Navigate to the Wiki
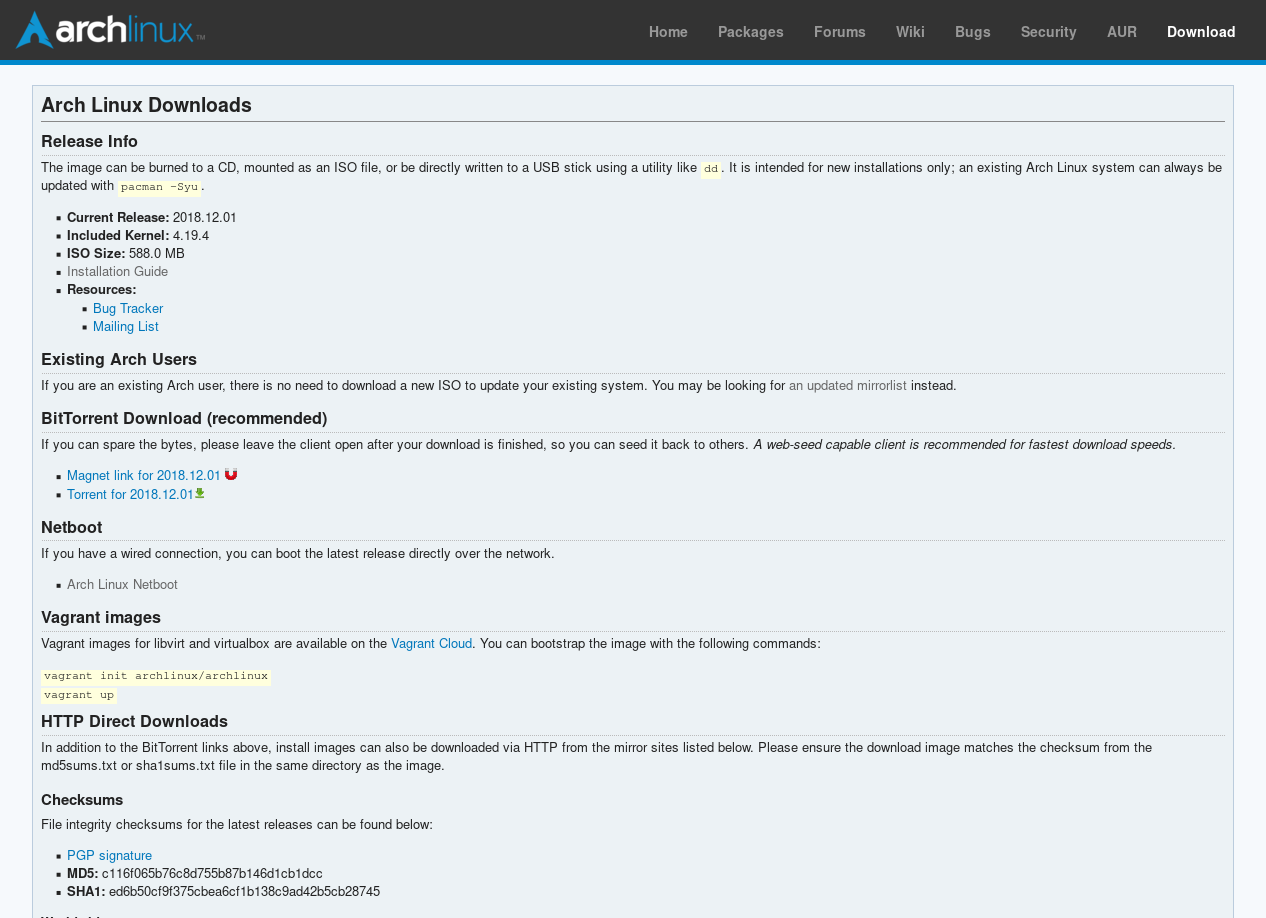 tap(910, 32)
